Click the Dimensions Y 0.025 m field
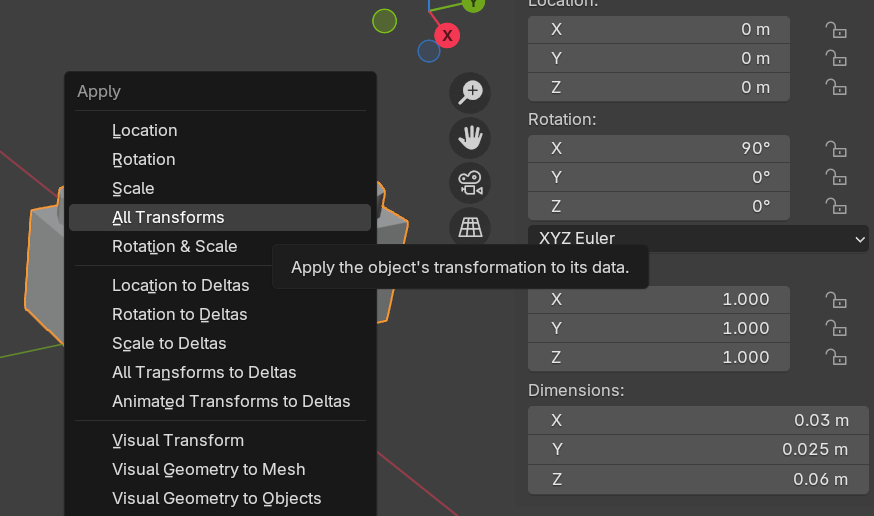The height and width of the screenshot is (516, 874). pos(698,450)
